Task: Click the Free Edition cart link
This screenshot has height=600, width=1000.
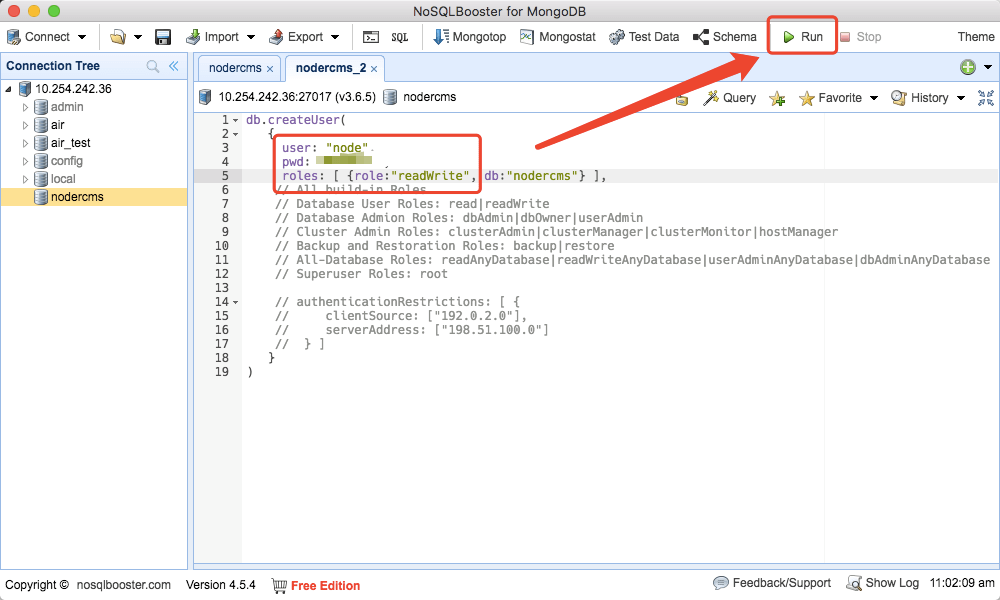Action: click(316, 585)
